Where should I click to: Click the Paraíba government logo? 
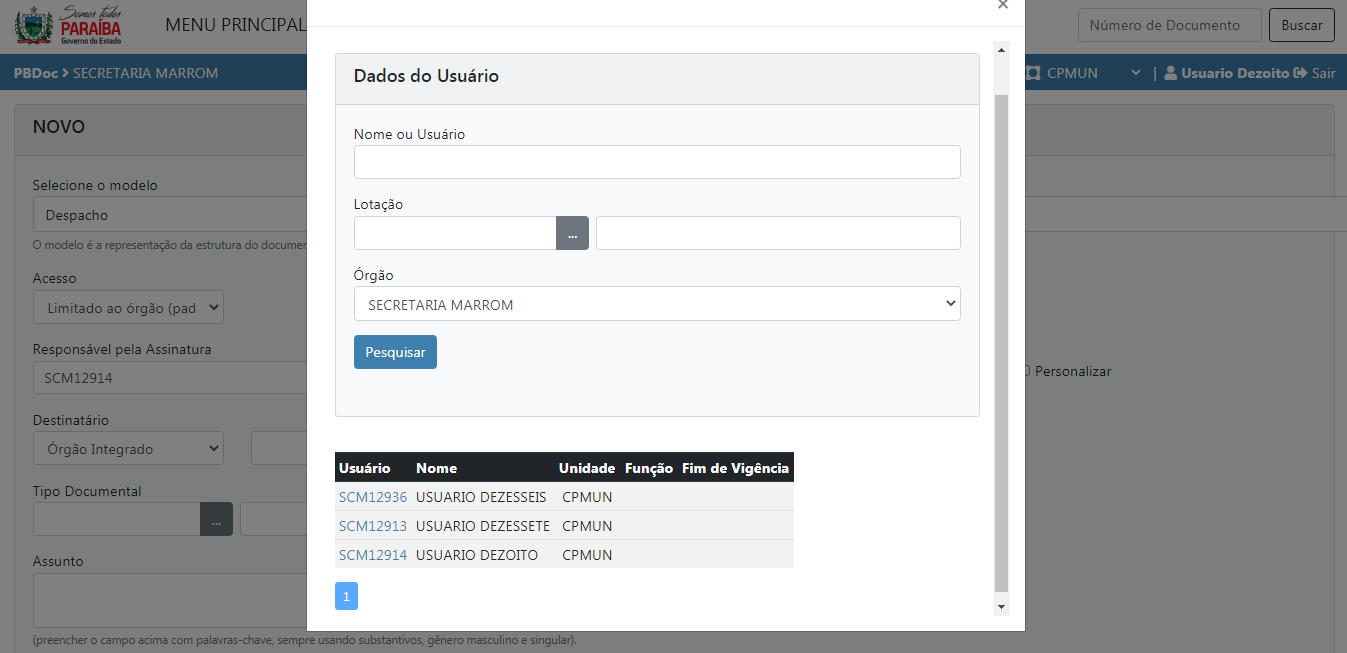68,25
